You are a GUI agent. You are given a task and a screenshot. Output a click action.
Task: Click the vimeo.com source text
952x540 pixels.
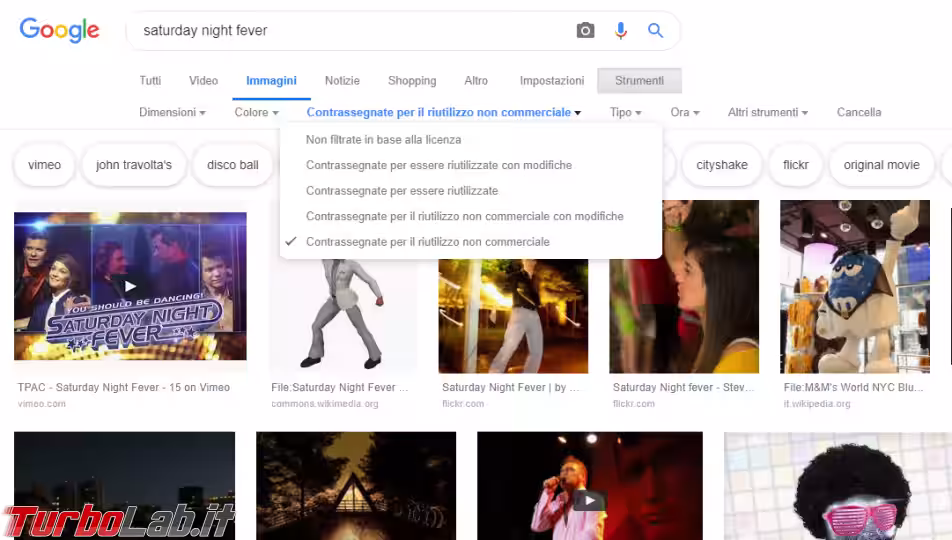tap(42, 404)
